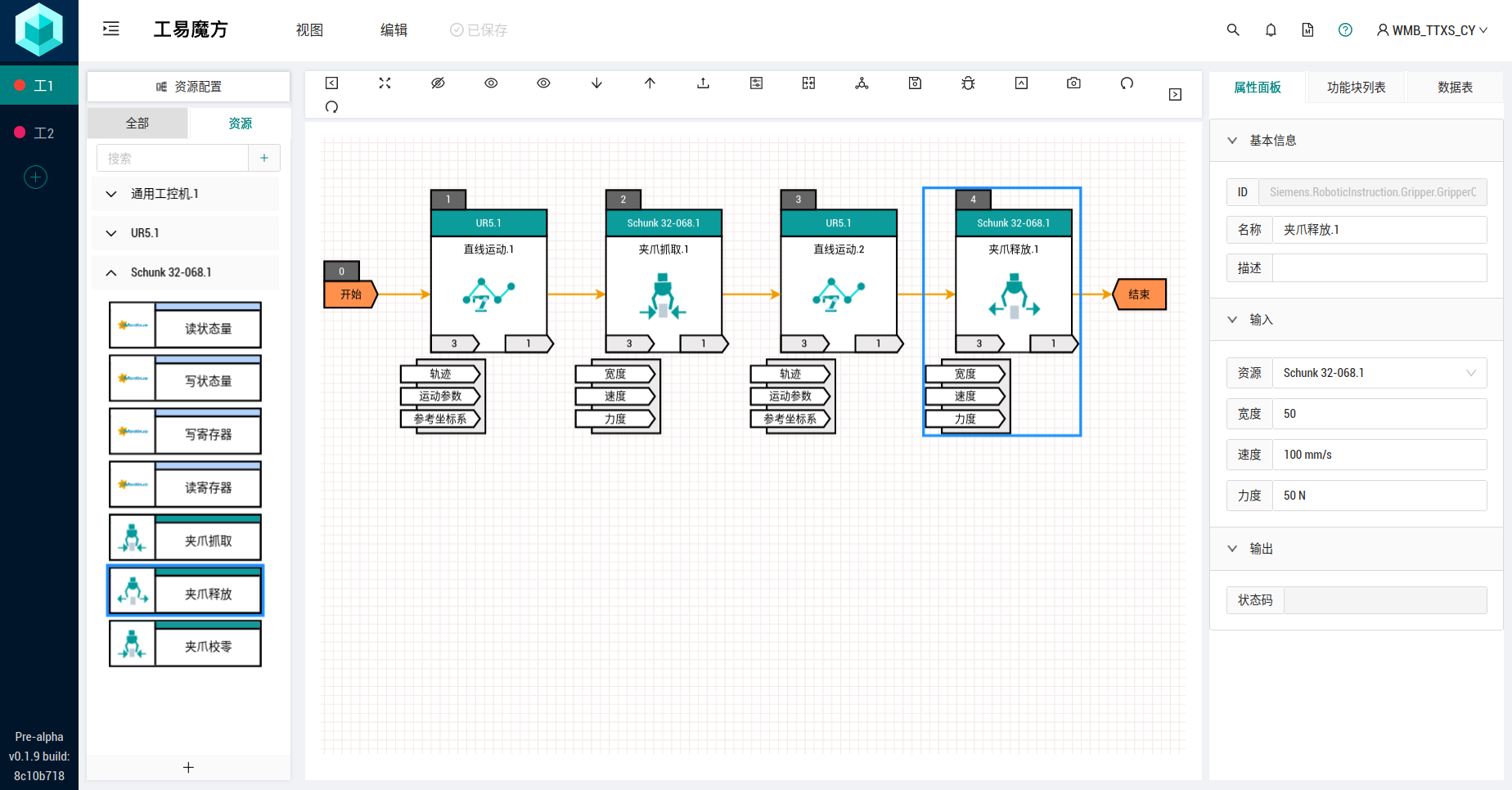Select the 读寄存器 function block
1512x790 pixels.
coord(185,484)
